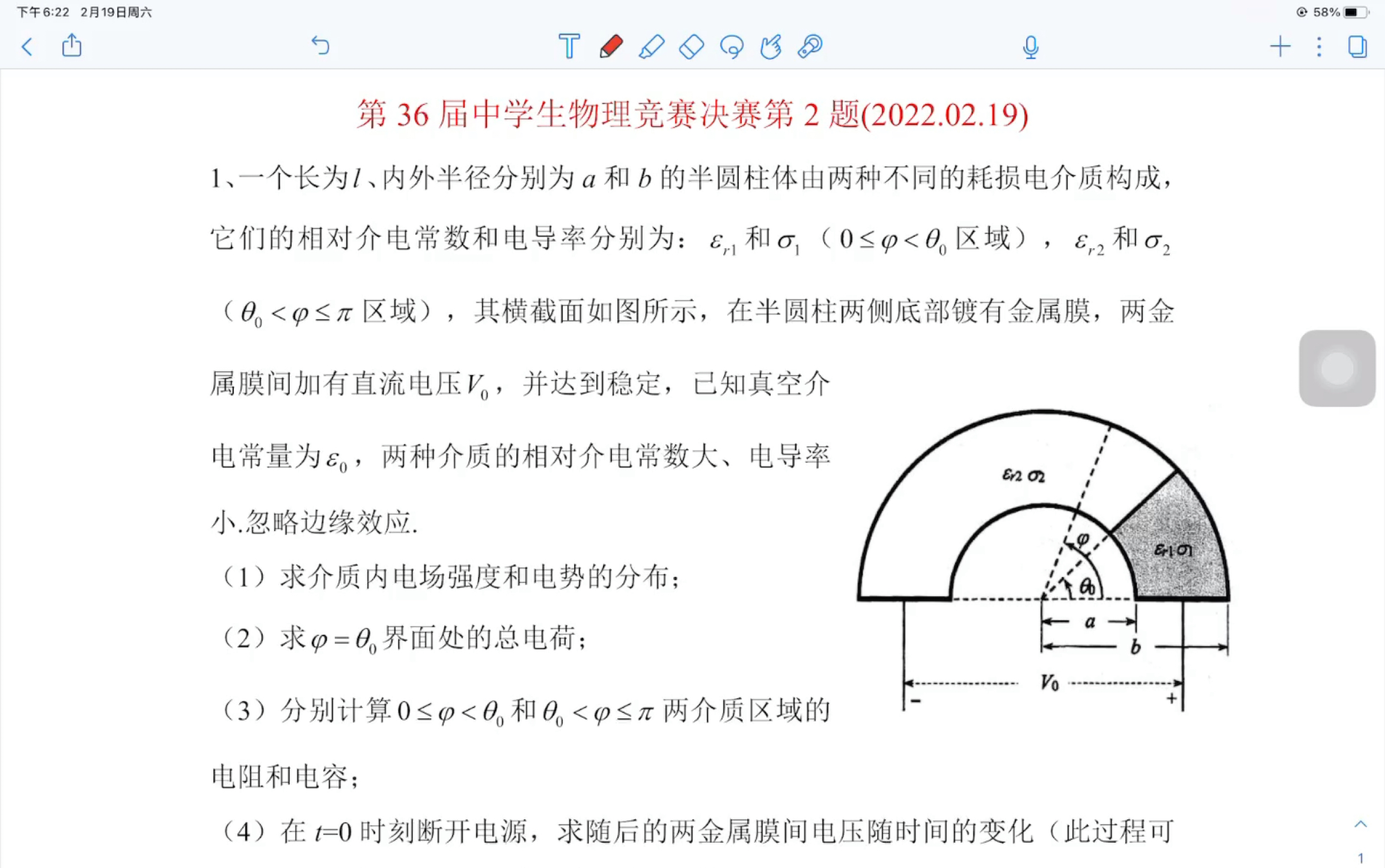This screenshot has width=1385, height=868.
Task: Select the red pencil drawing tool
Action: (611, 46)
